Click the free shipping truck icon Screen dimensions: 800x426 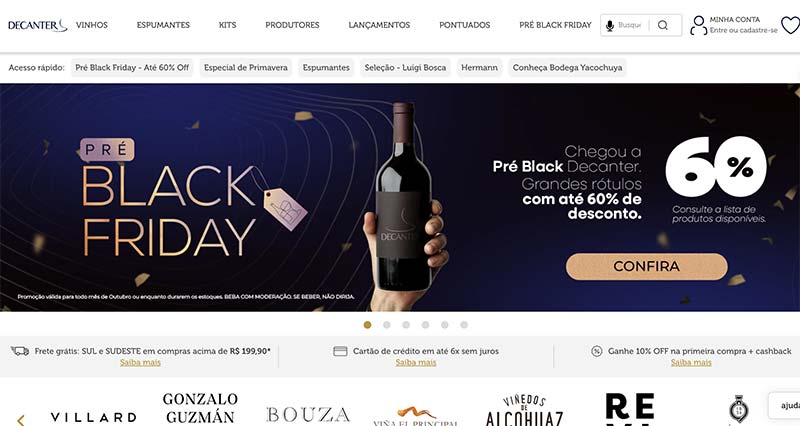(20, 351)
